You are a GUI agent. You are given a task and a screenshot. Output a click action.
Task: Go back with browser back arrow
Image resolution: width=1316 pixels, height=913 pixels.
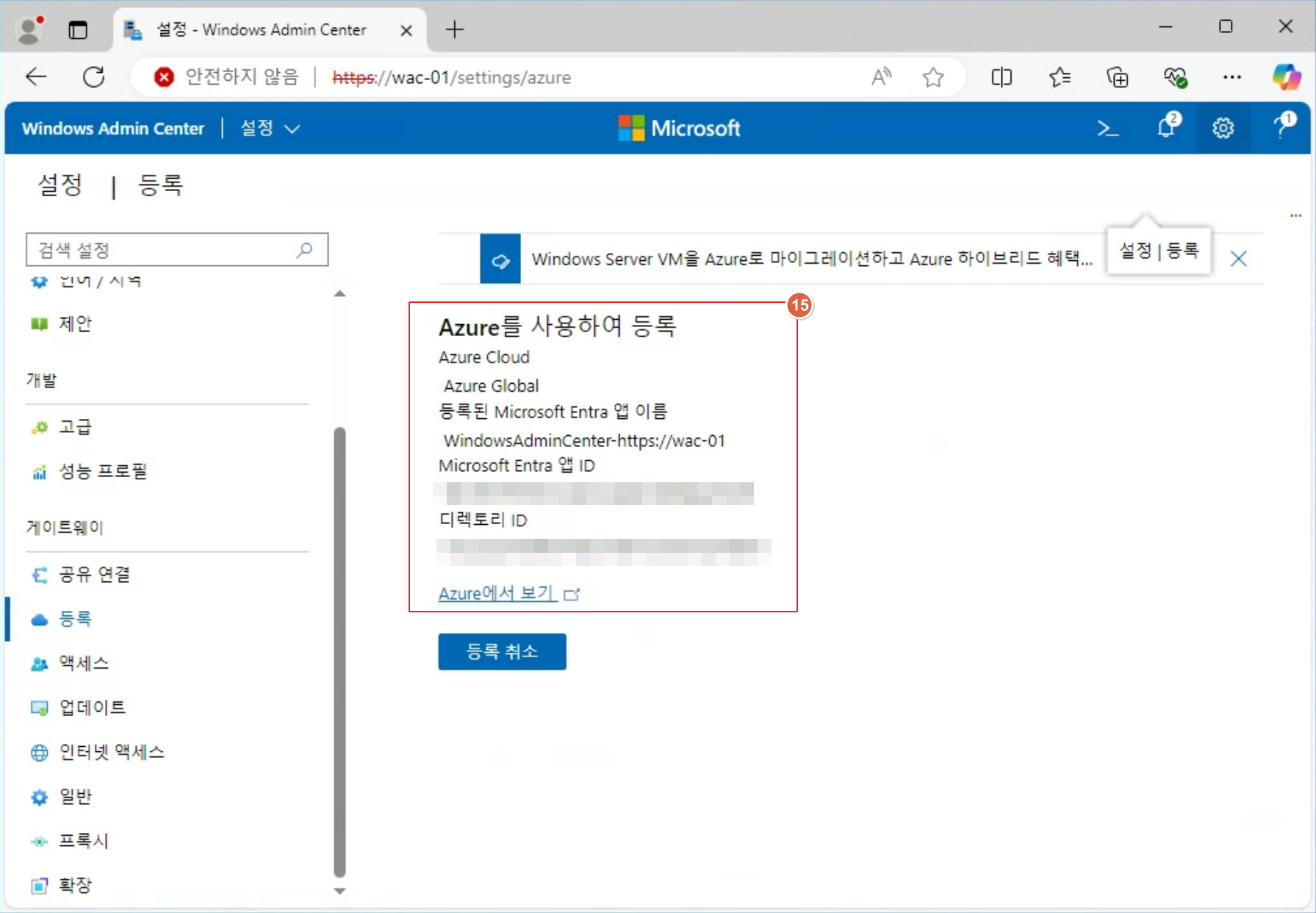36,77
